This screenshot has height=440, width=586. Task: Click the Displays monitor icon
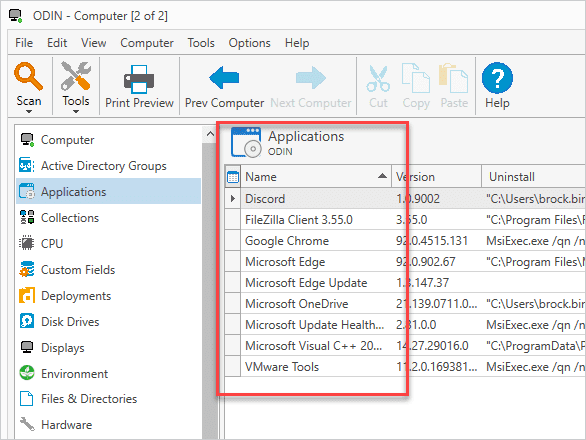pos(27,347)
